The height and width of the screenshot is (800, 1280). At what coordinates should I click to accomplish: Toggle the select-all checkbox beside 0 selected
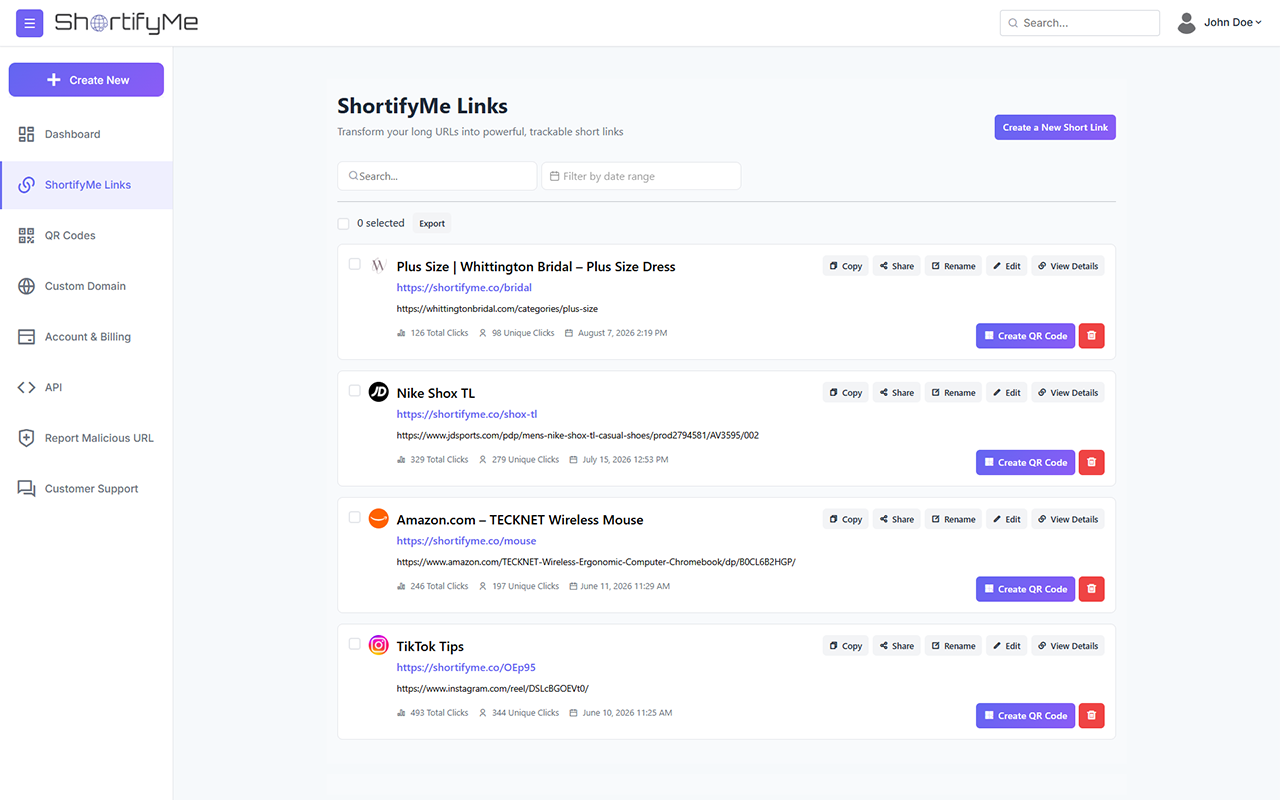click(344, 224)
